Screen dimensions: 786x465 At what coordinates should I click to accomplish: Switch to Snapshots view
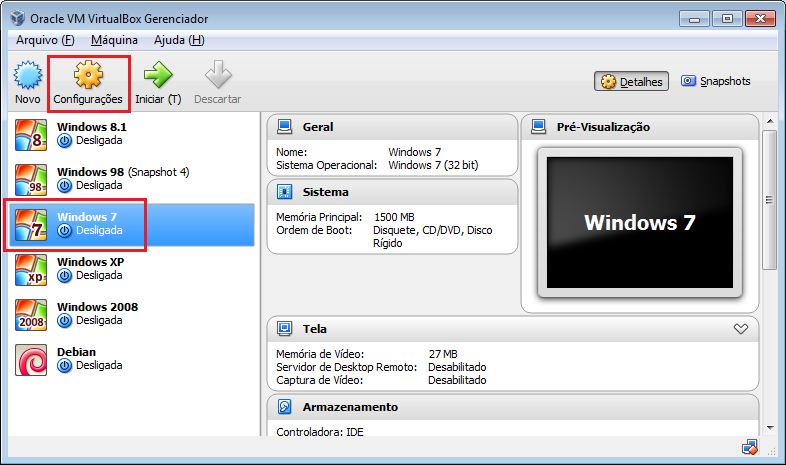click(x=716, y=81)
